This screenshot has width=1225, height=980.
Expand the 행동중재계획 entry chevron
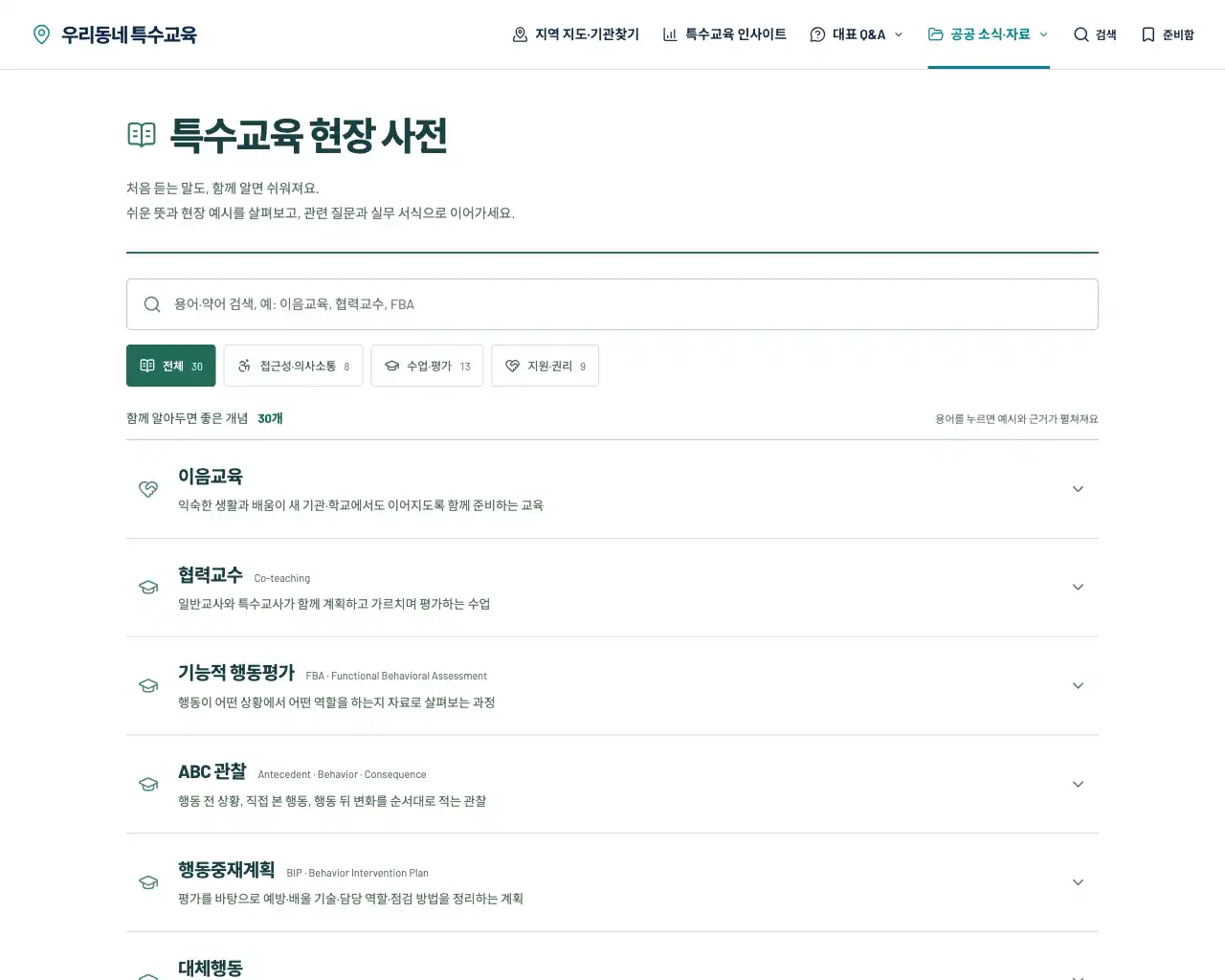[x=1078, y=882]
